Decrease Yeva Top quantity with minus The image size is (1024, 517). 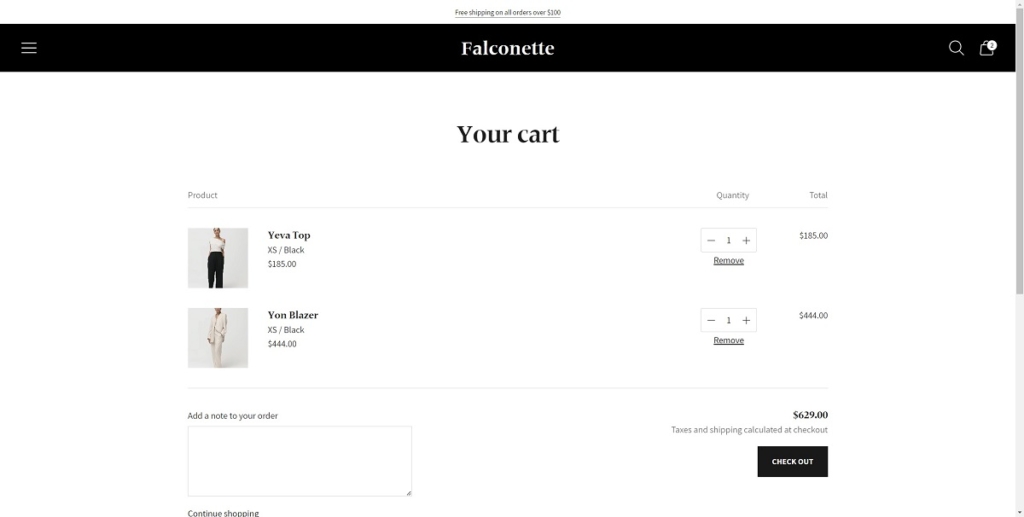711,240
